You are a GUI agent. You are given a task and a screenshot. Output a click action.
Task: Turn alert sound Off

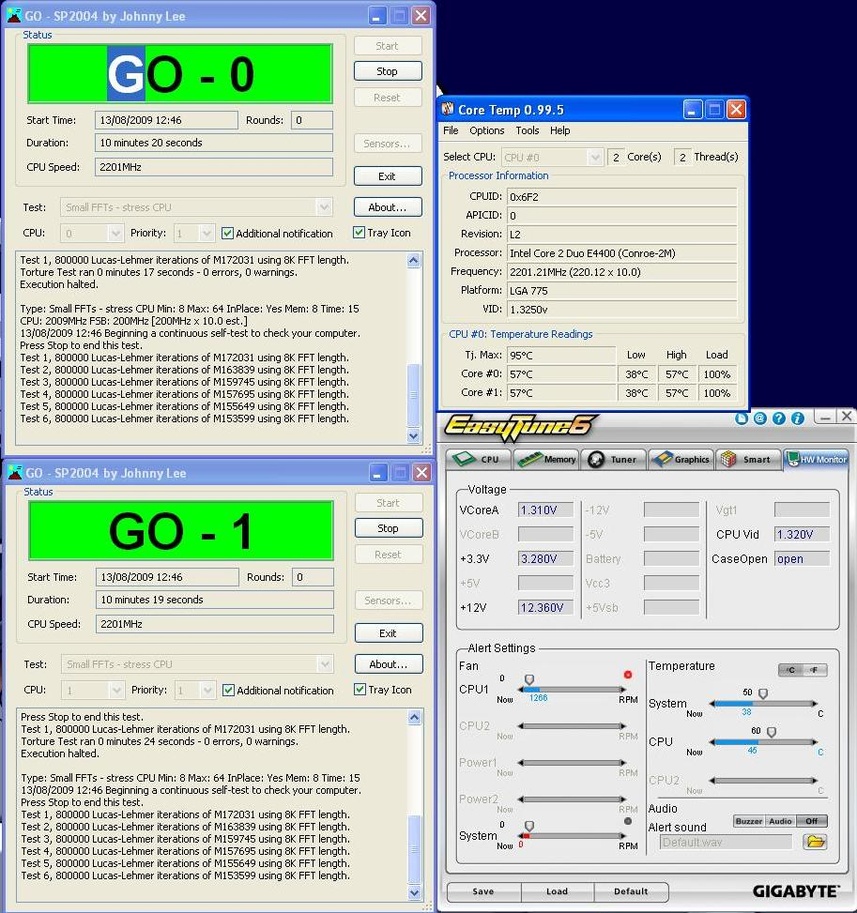812,821
